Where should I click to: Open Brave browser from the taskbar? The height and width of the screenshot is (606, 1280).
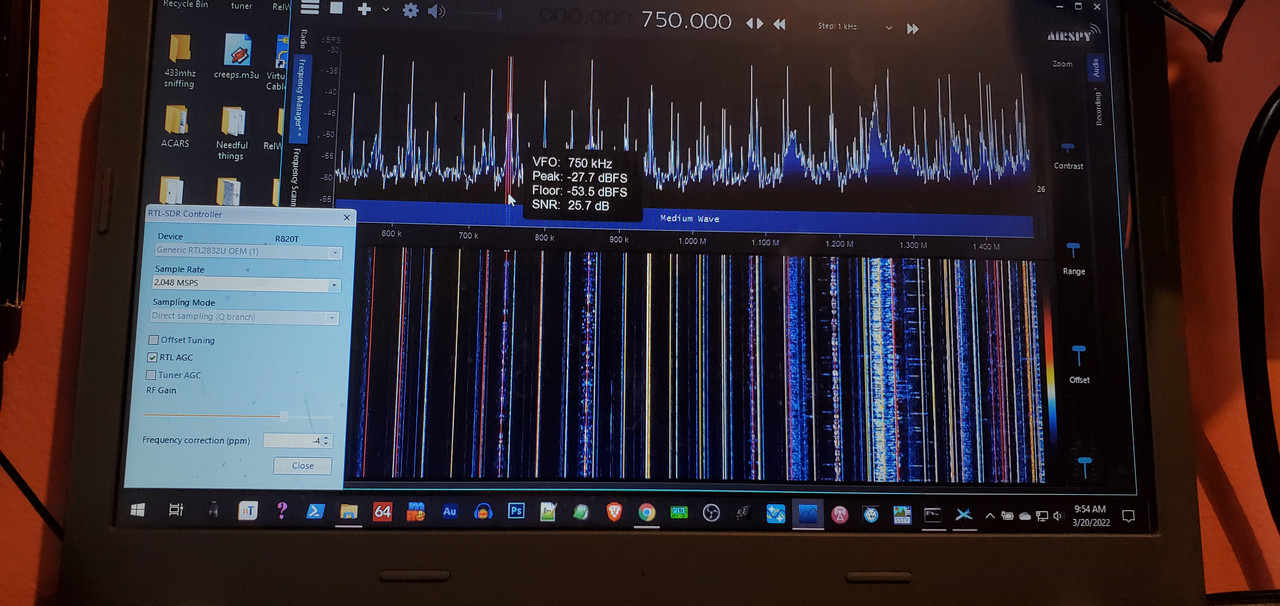tap(614, 512)
